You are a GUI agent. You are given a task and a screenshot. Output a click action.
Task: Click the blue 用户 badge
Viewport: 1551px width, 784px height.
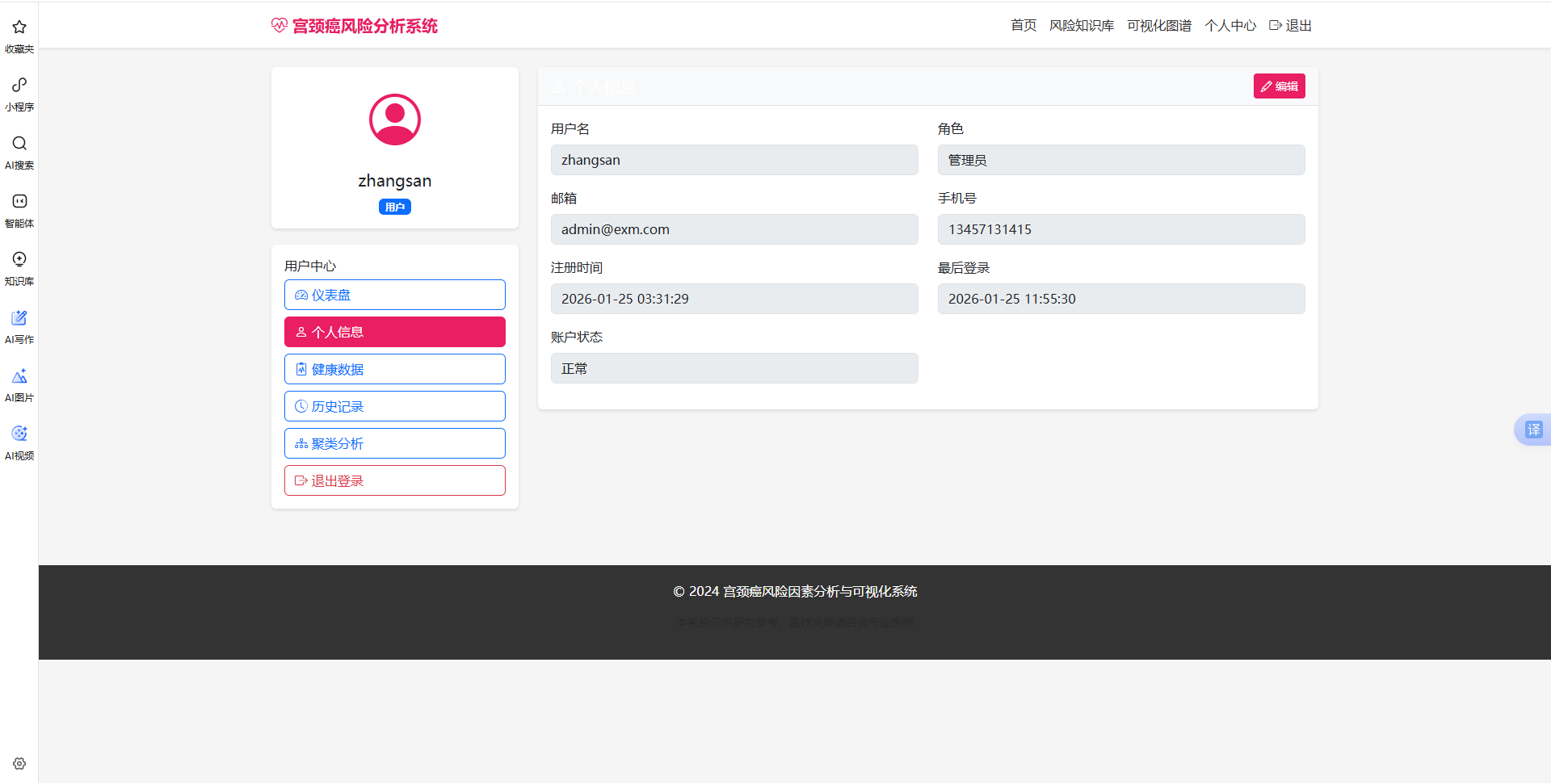point(395,208)
